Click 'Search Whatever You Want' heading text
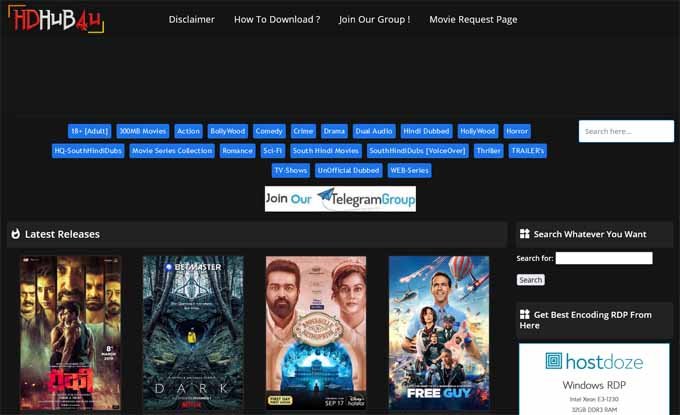Image resolution: width=680 pixels, height=415 pixels. (x=590, y=234)
